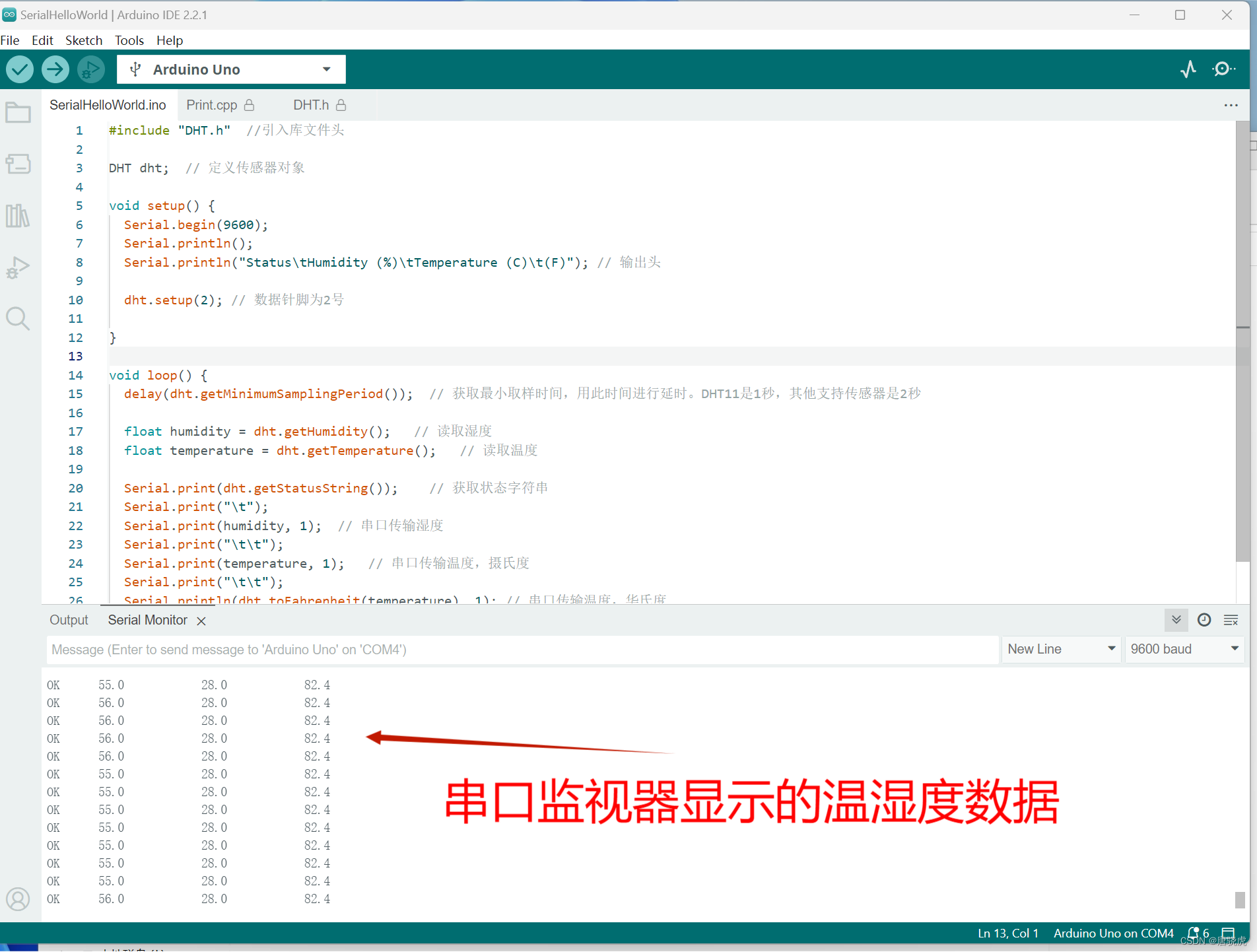Click the 'dht.setup(2);' code line
The image size is (1257, 952).
(x=173, y=300)
